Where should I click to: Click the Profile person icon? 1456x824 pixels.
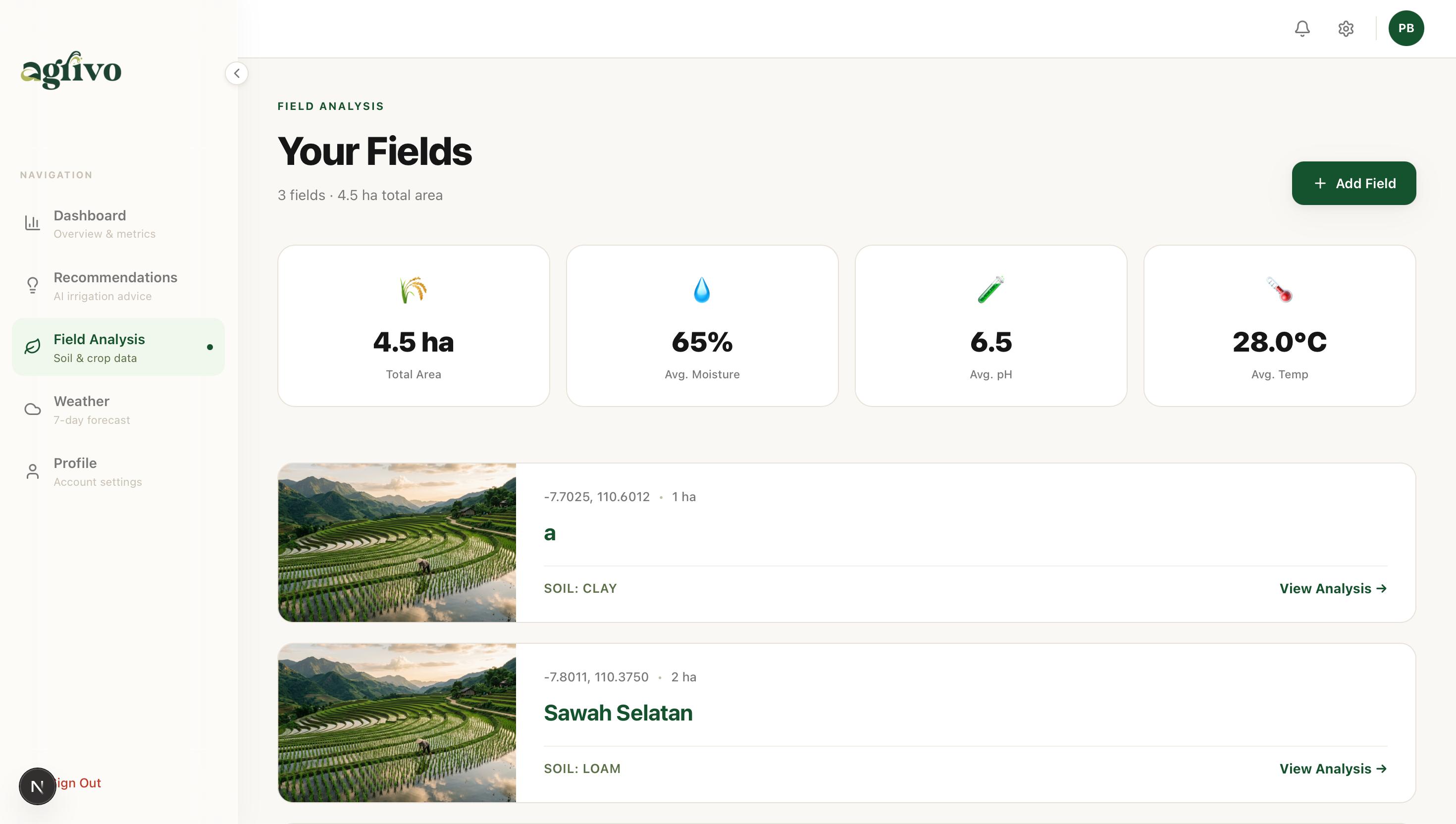click(x=32, y=471)
